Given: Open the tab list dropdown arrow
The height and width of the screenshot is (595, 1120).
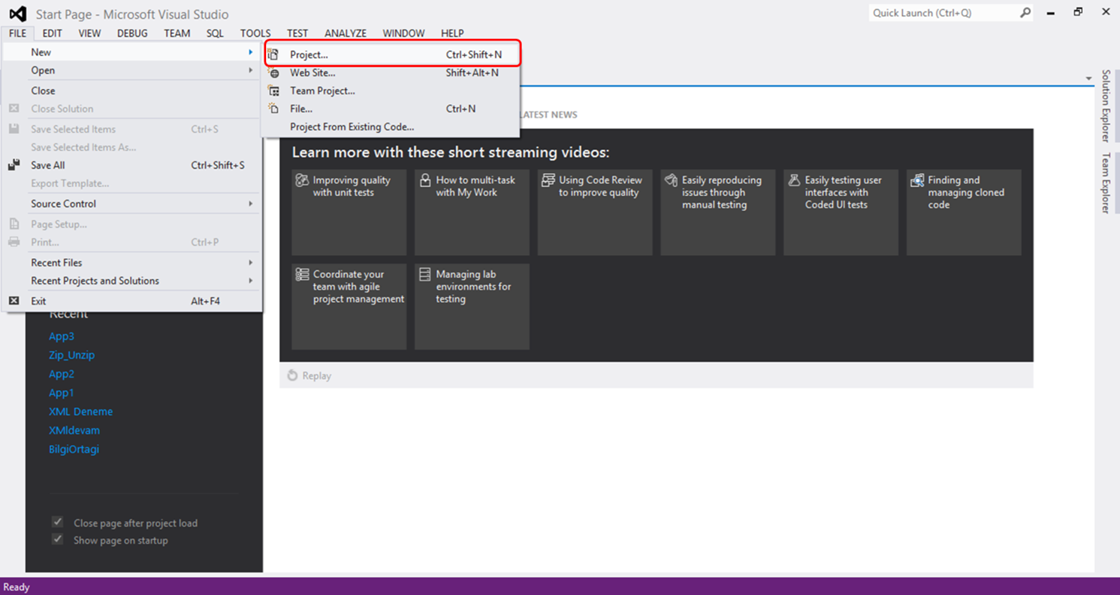Looking at the screenshot, I should [1089, 79].
